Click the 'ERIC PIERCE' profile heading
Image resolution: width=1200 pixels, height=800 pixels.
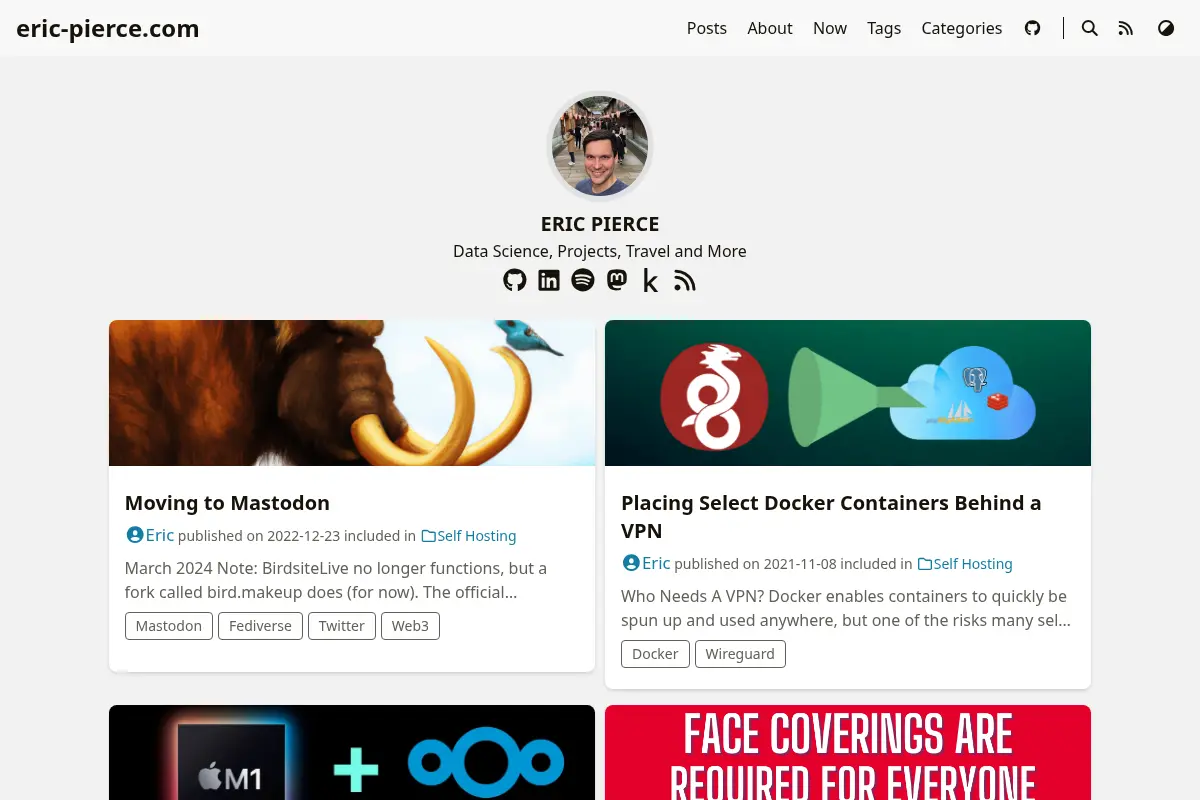[x=600, y=224]
